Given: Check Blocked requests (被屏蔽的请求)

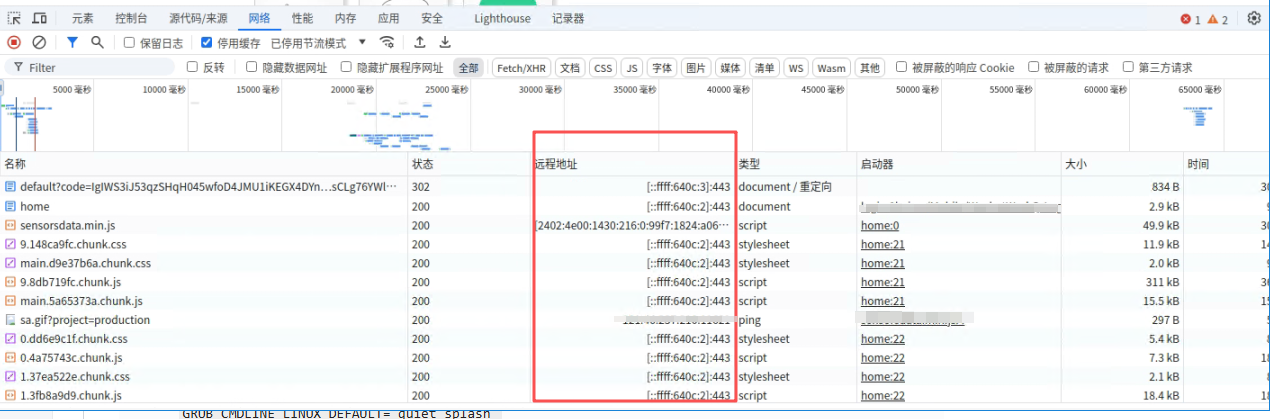Looking at the screenshot, I should coord(1034,67).
